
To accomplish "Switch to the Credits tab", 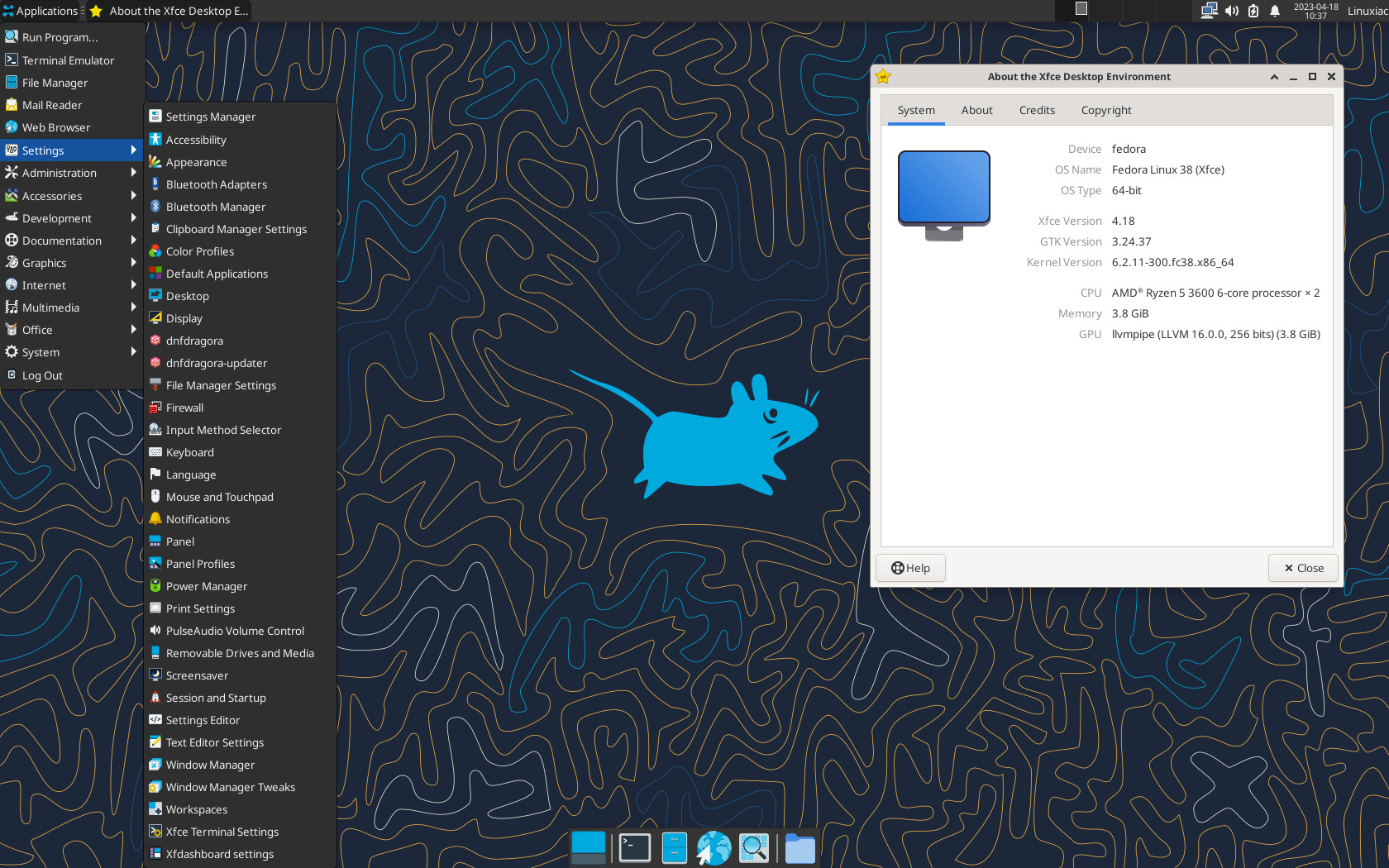I will pyautogui.click(x=1037, y=110).
